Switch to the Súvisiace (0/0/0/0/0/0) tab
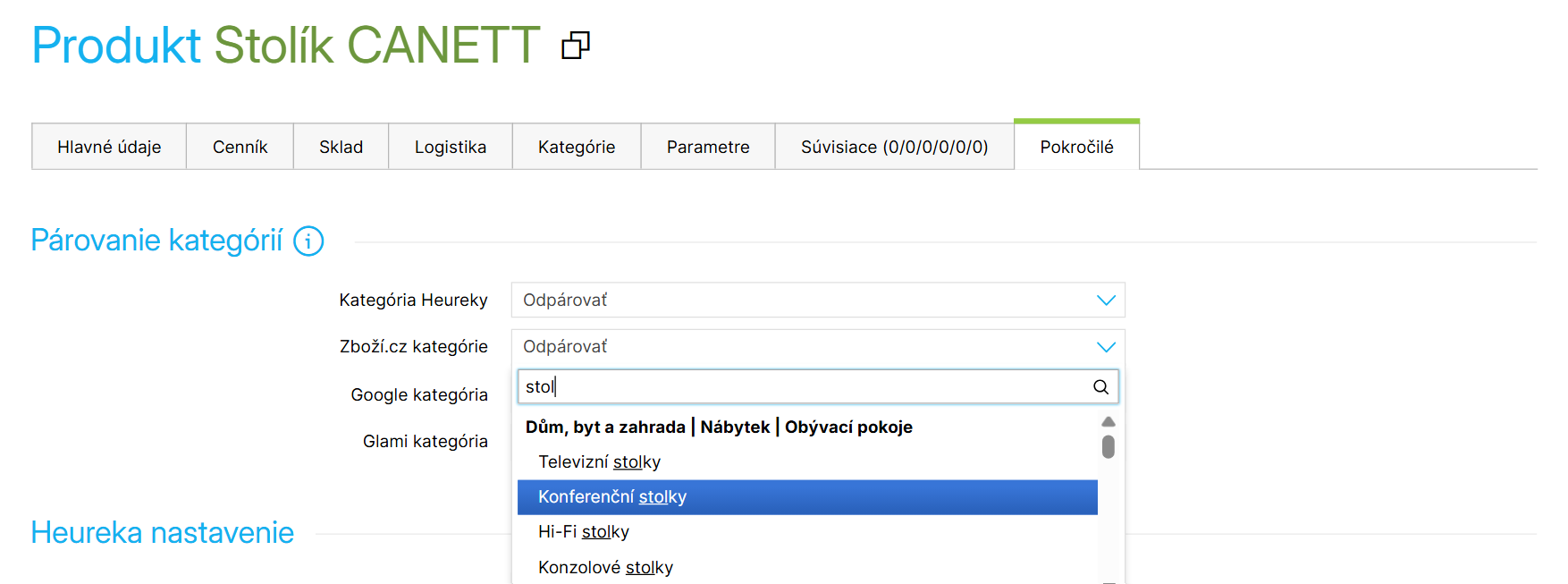Image resolution: width=1568 pixels, height=584 pixels. click(893, 146)
